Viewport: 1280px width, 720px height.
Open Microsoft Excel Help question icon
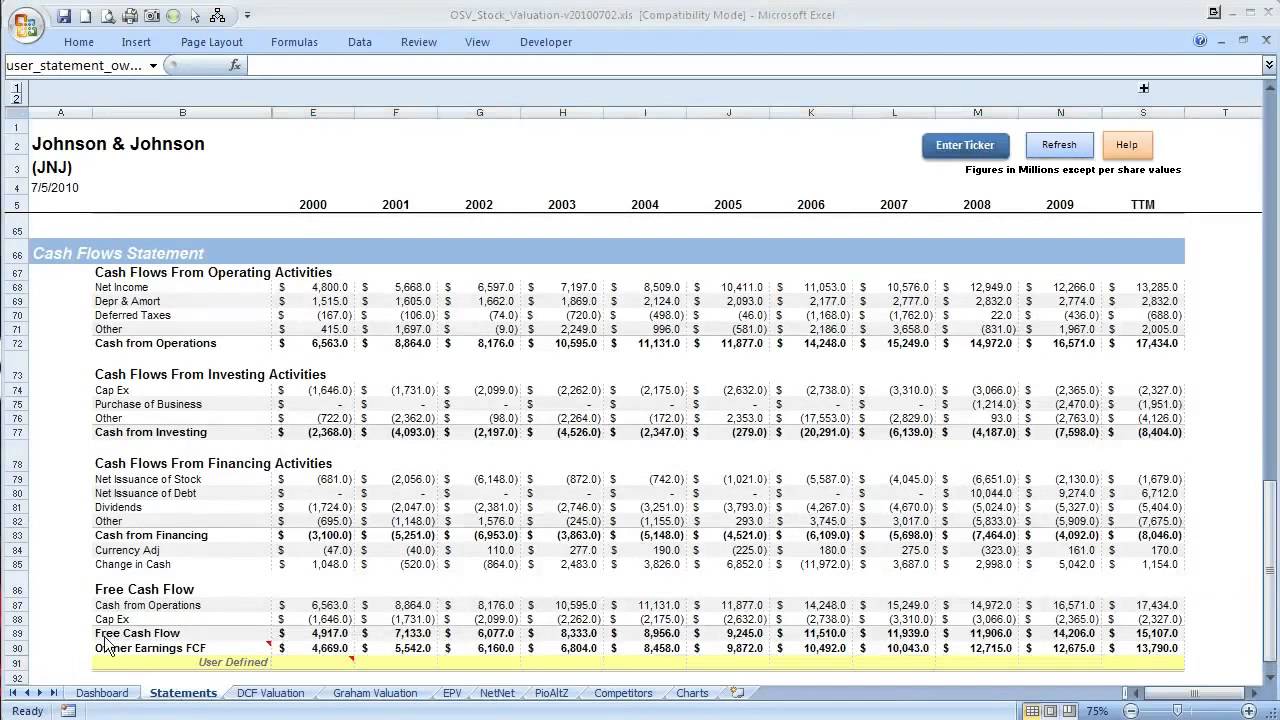pyautogui.click(x=1200, y=41)
